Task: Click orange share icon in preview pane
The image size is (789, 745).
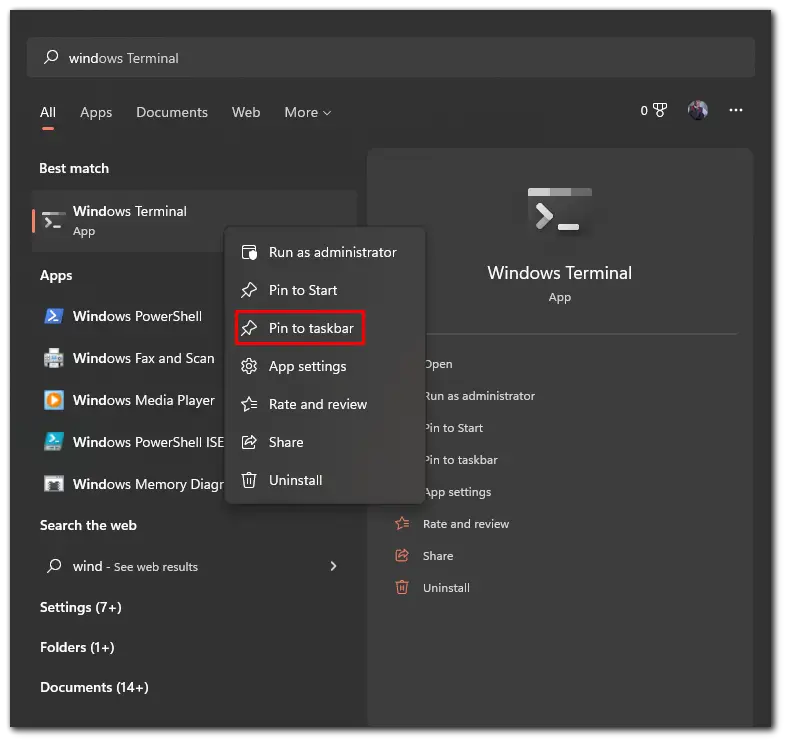Action: (x=402, y=555)
